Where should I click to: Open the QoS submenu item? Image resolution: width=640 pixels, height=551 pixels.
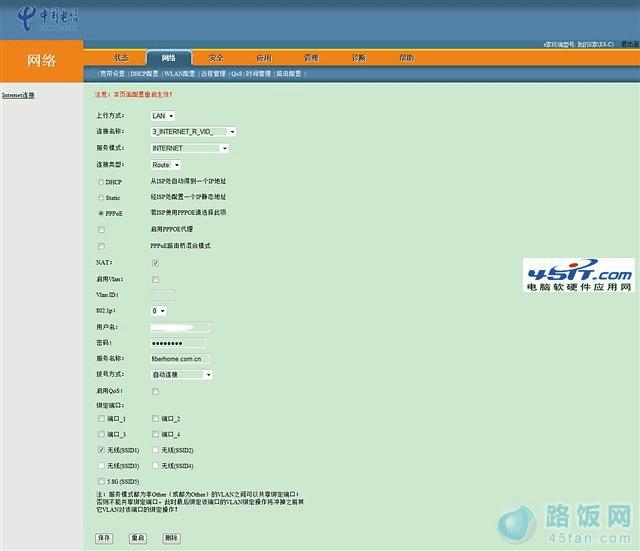[x=236, y=74]
